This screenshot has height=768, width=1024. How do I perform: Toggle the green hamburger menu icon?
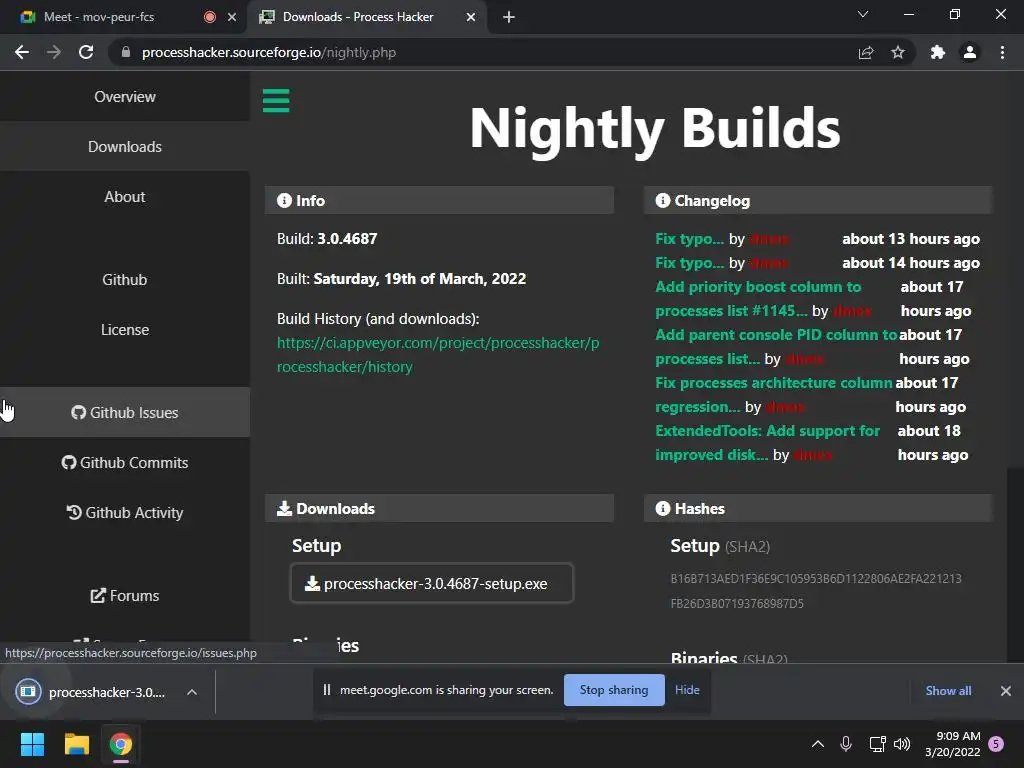tap(276, 101)
